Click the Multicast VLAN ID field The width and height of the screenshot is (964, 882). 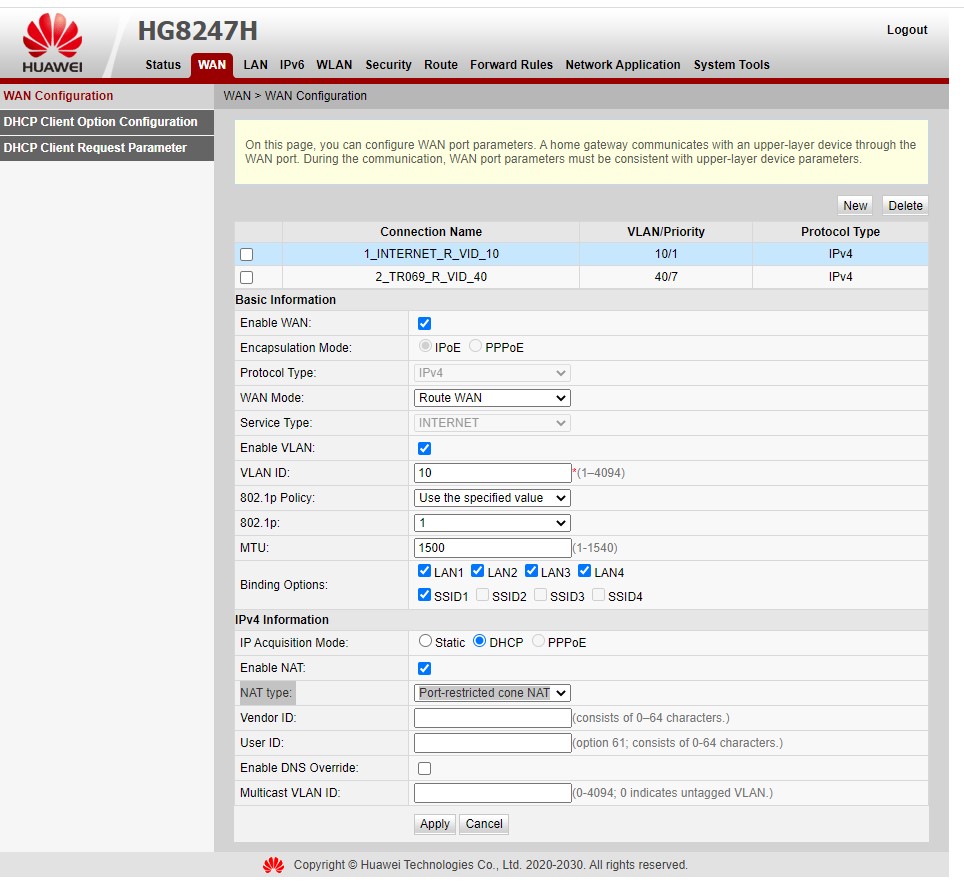tap(492, 793)
